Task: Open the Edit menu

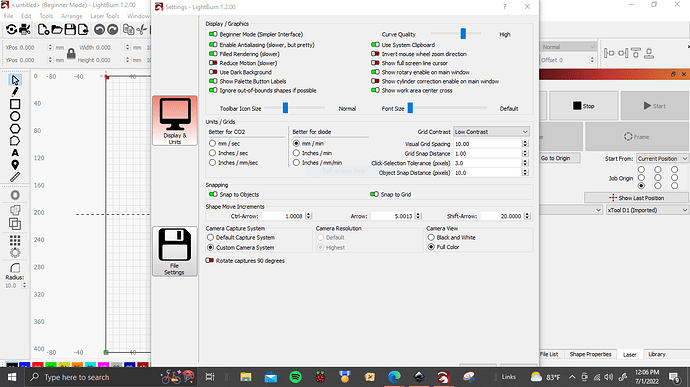Action: point(26,16)
